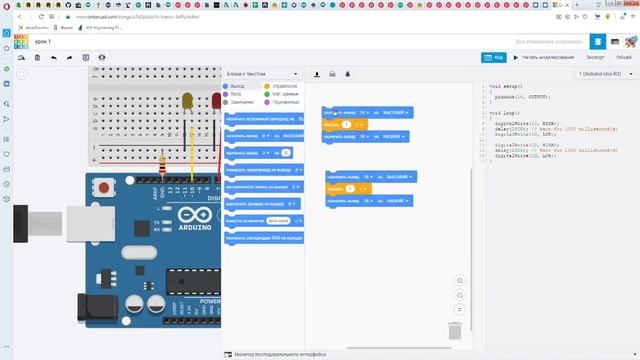Click the zoom-to-fit circle icon on the canvas
The height and width of the screenshot is (360, 640).
[x=22, y=74]
